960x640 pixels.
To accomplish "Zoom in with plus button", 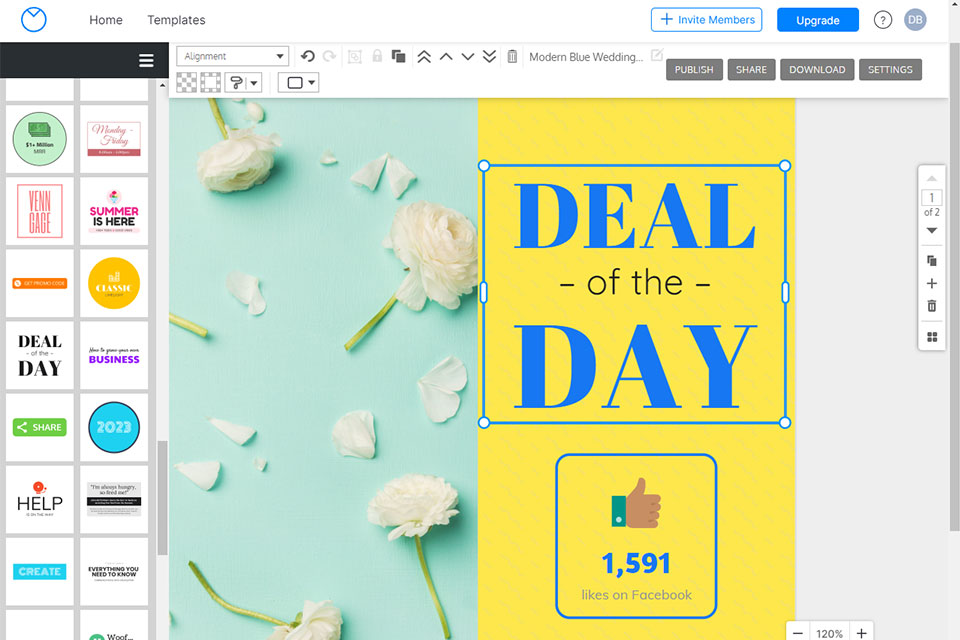I will pyautogui.click(x=861, y=633).
